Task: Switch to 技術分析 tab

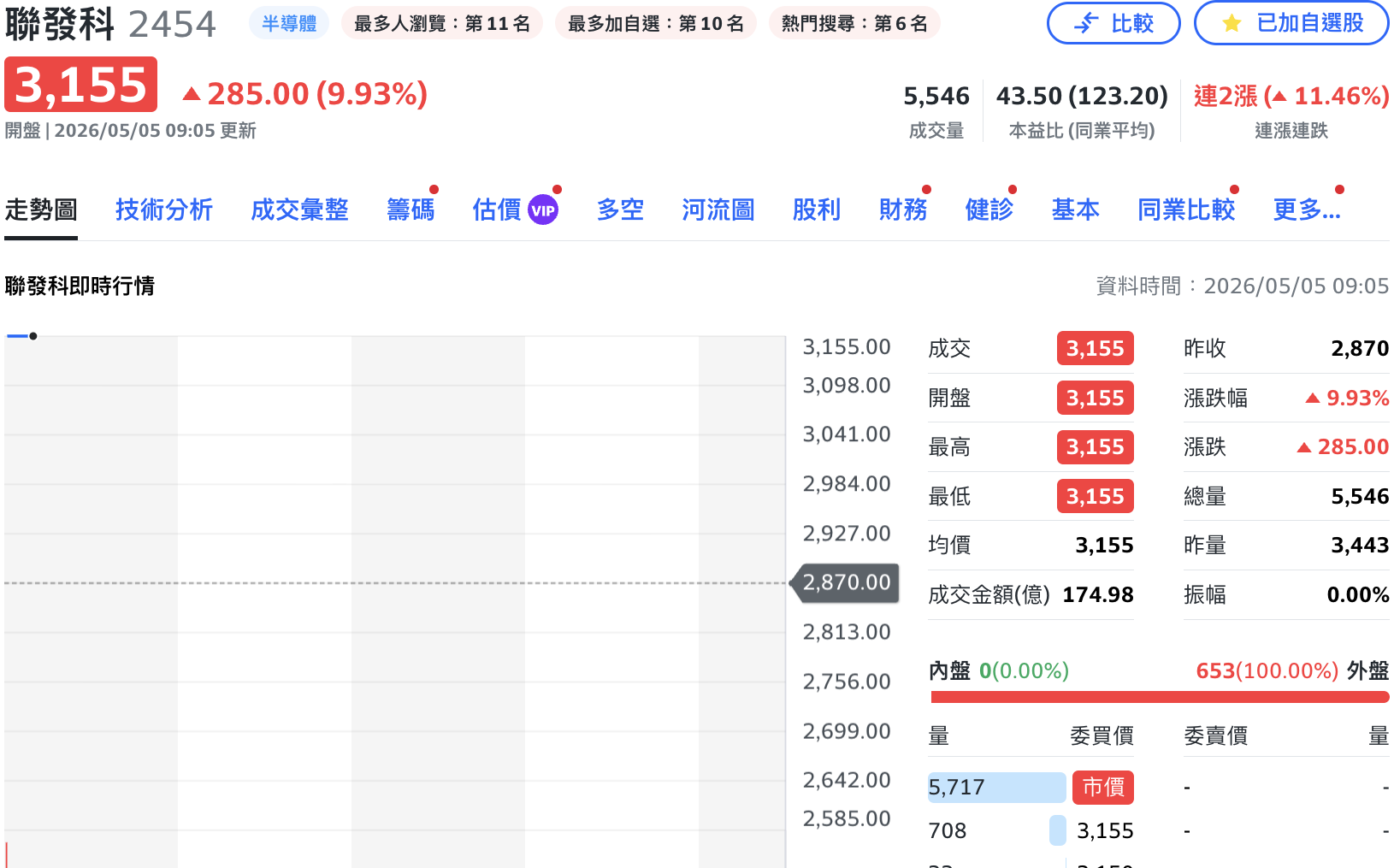Action: [x=164, y=210]
